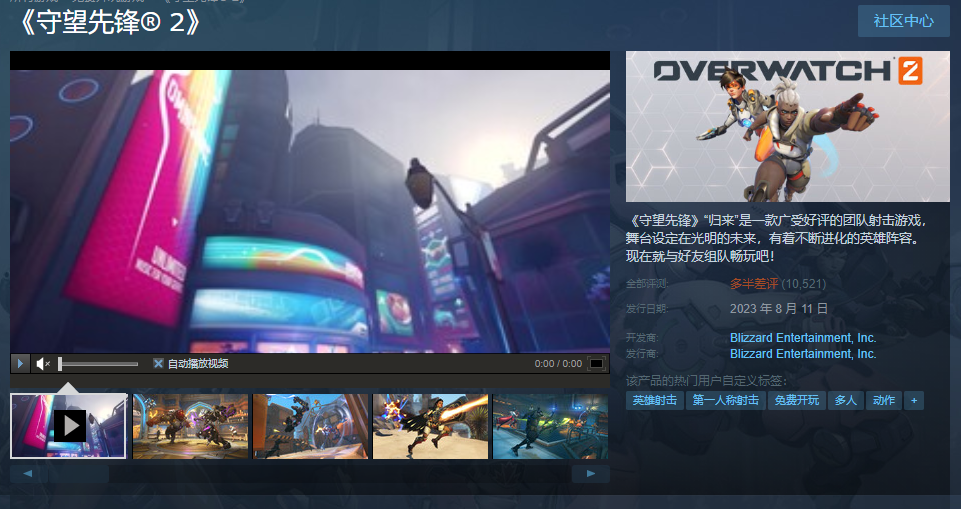
Task: Select the fourth screenshot thumbnail
Action: [431, 426]
